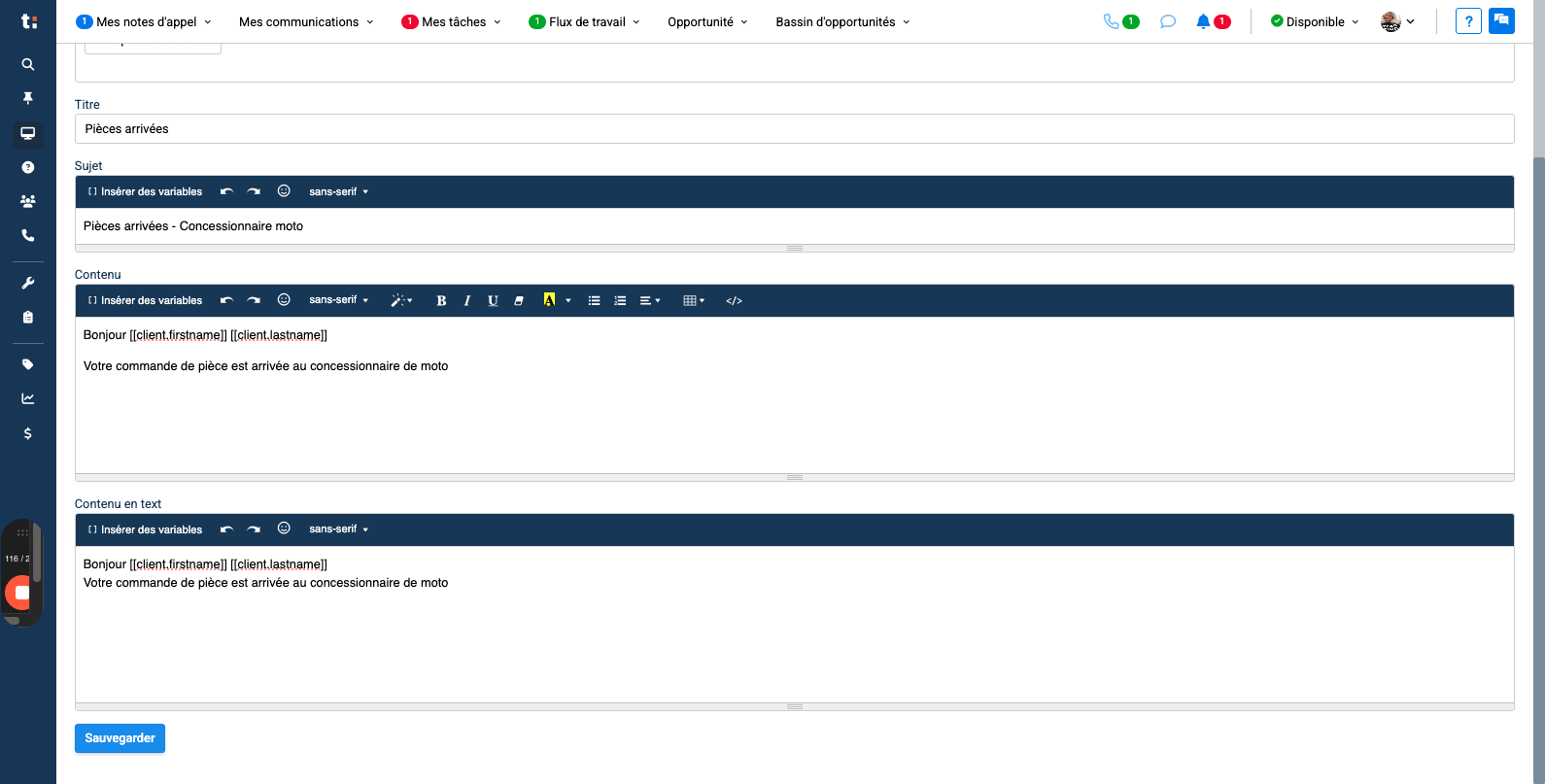Viewport: 1545px width, 784px height.
Task: Open the search icon in left sidebar
Action: pyautogui.click(x=28, y=64)
